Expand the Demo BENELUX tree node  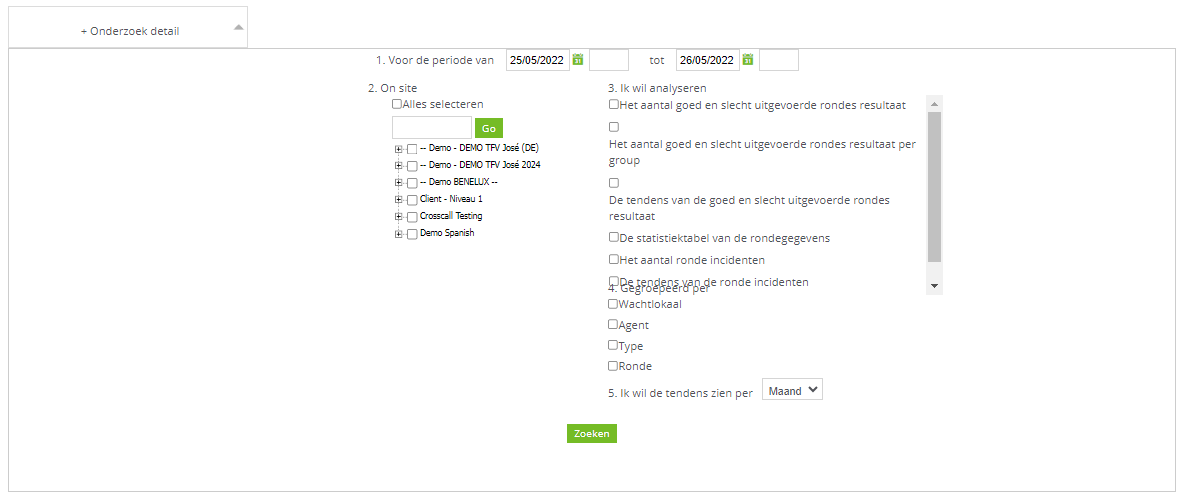[x=398, y=183]
